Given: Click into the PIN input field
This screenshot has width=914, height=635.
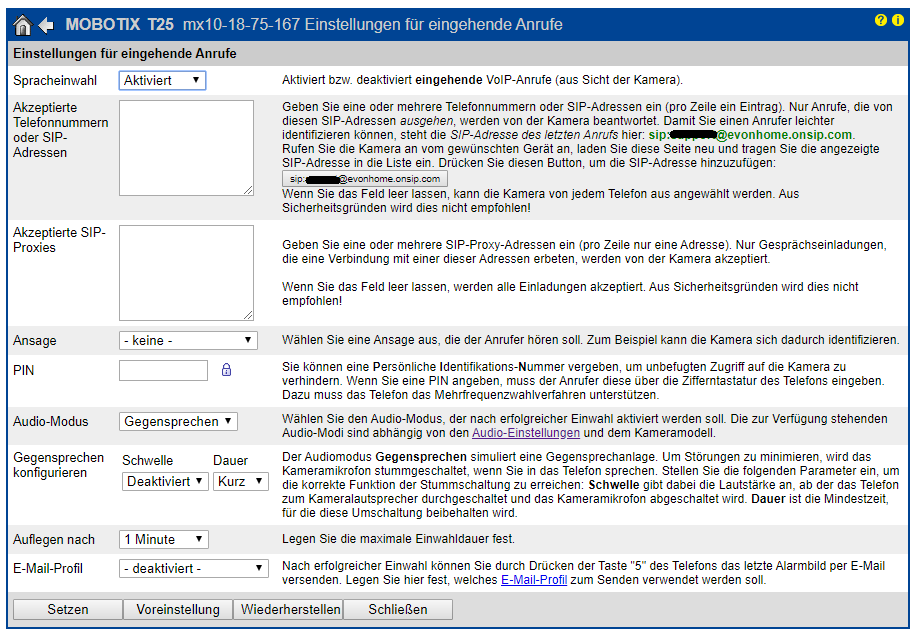Looking at the screenshot, I should [x=163, y=370].
